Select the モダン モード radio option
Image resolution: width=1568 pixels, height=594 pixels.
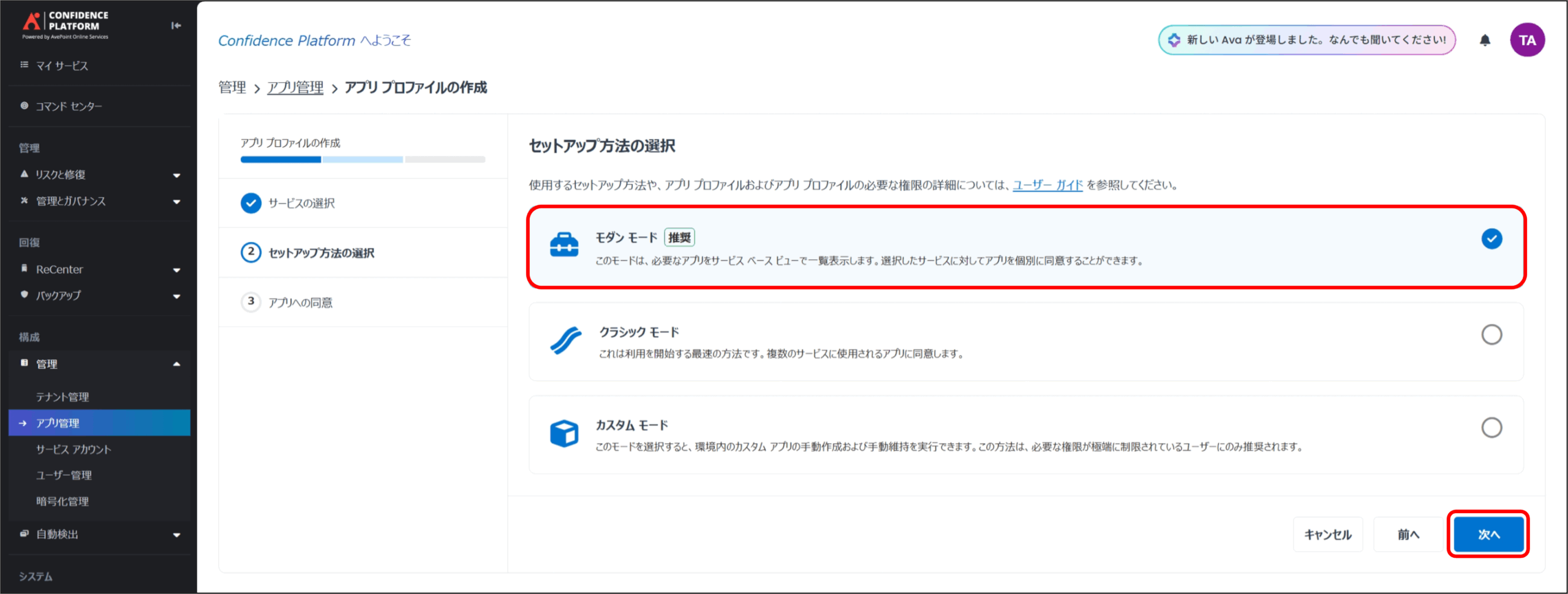click(x=1491, y=238)
